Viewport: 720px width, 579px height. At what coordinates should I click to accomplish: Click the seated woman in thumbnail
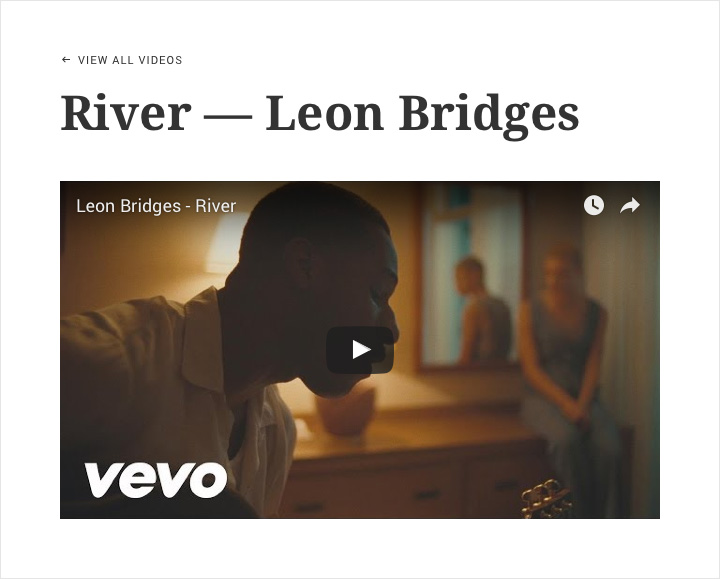pyautogui.click(x=567, y=349)
